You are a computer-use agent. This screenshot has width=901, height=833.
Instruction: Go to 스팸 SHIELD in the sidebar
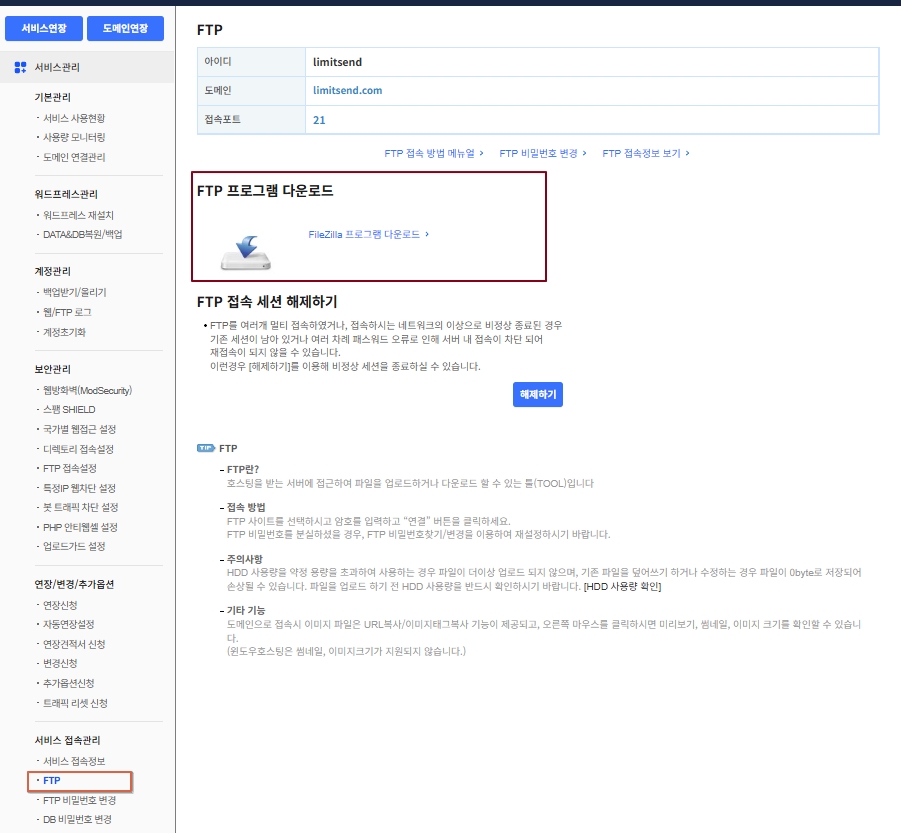click(69, 410)
